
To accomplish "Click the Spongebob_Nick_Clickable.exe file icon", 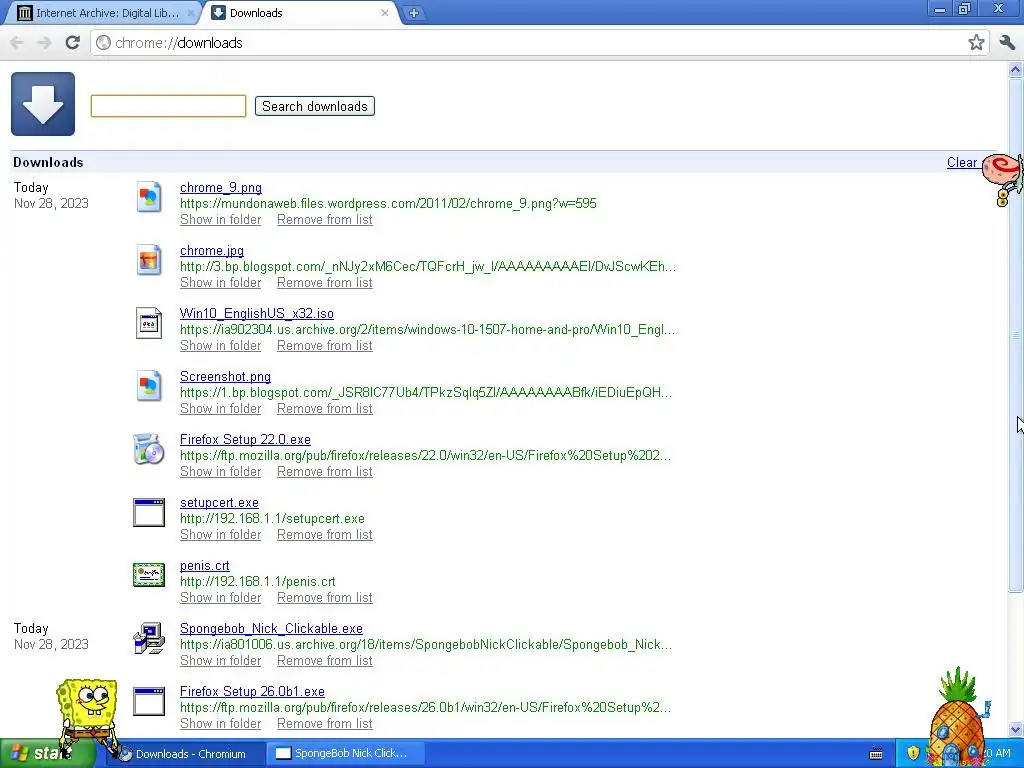I will click(149, 638).
